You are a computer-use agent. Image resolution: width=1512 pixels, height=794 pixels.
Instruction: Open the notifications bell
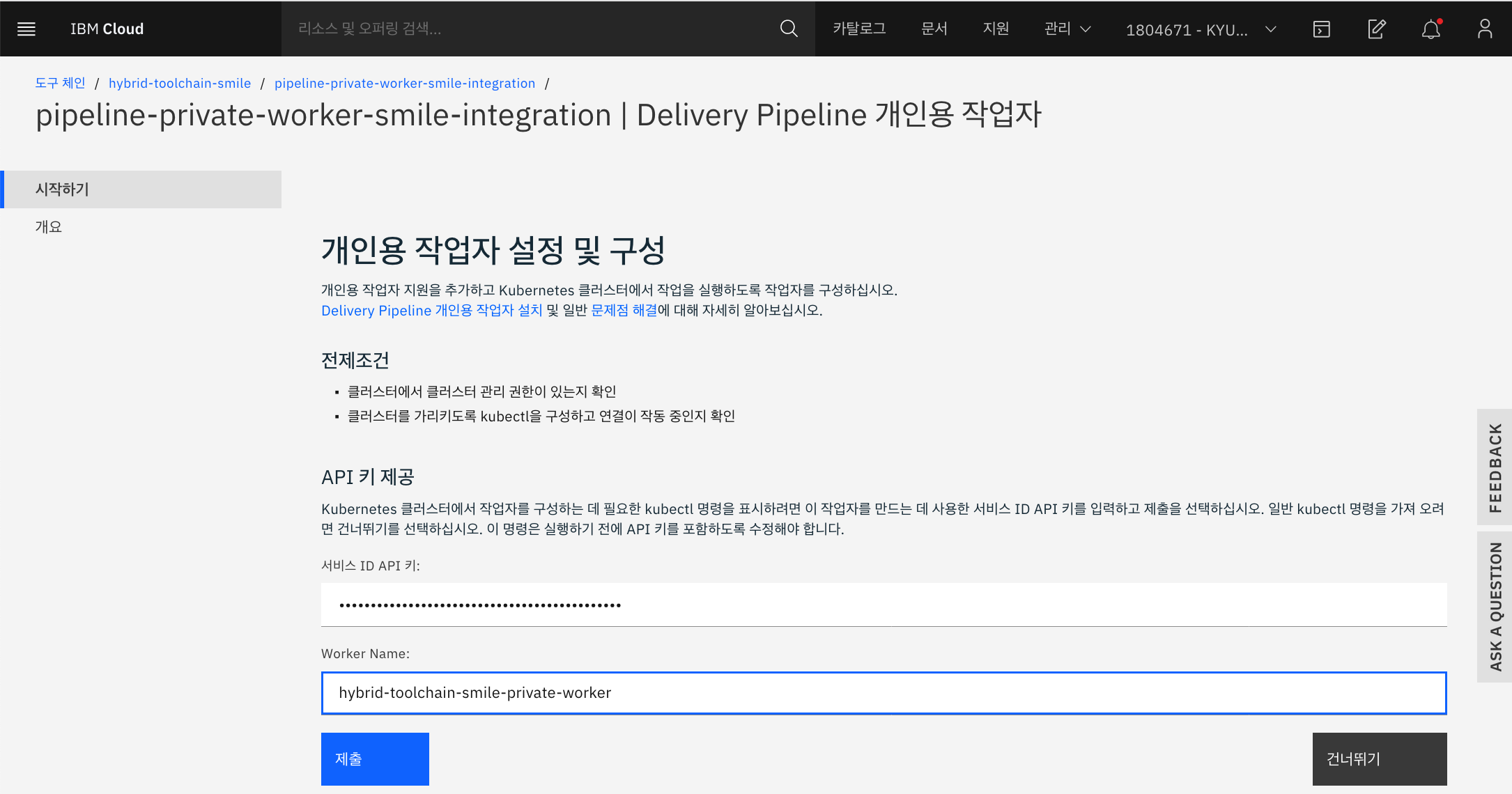click(1430, 29)
